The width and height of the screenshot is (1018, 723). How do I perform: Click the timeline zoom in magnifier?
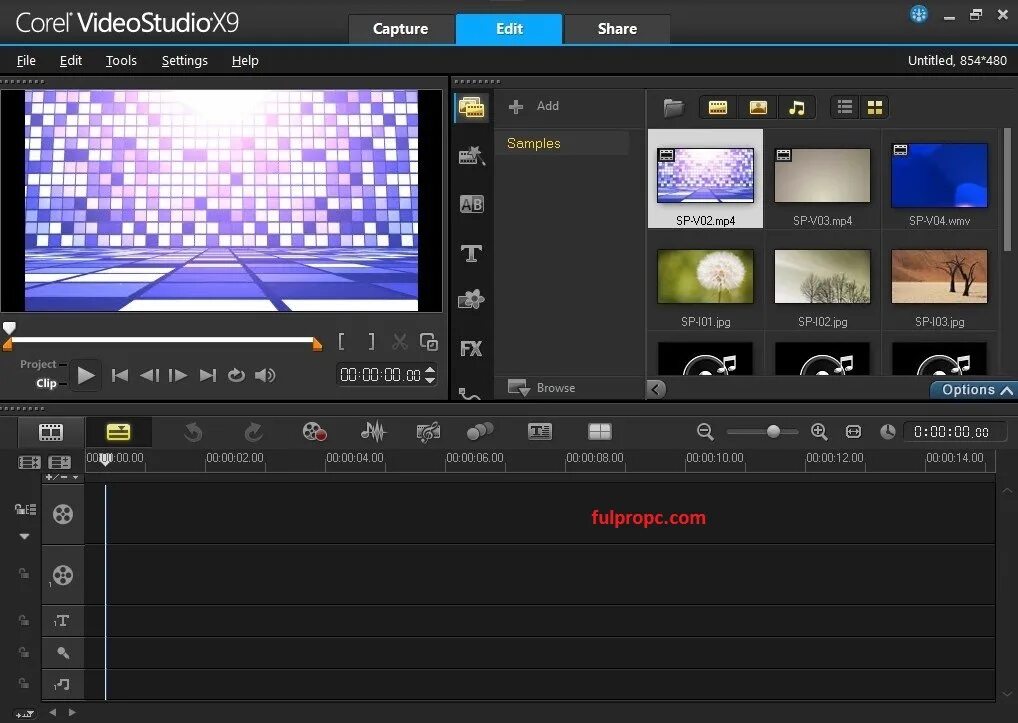tap(819, 432)
